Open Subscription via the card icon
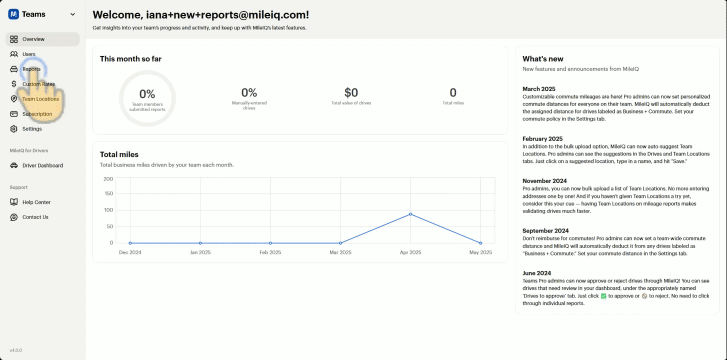 [14, 114]
